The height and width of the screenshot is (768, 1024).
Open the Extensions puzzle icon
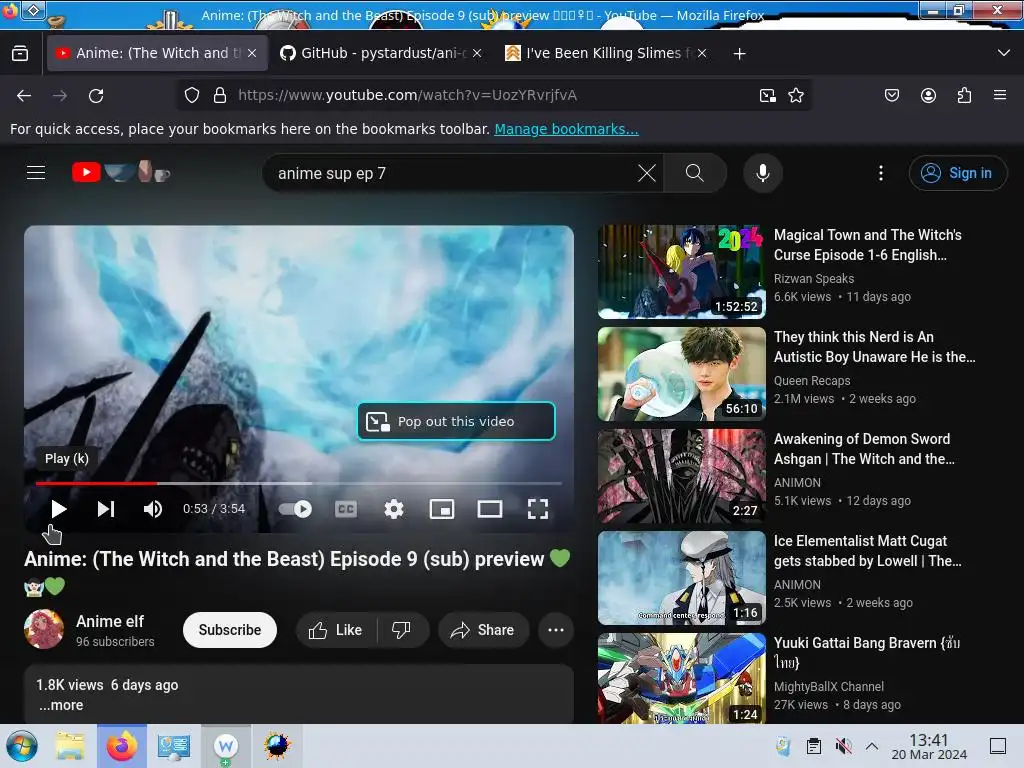click(x=964, y=95)
